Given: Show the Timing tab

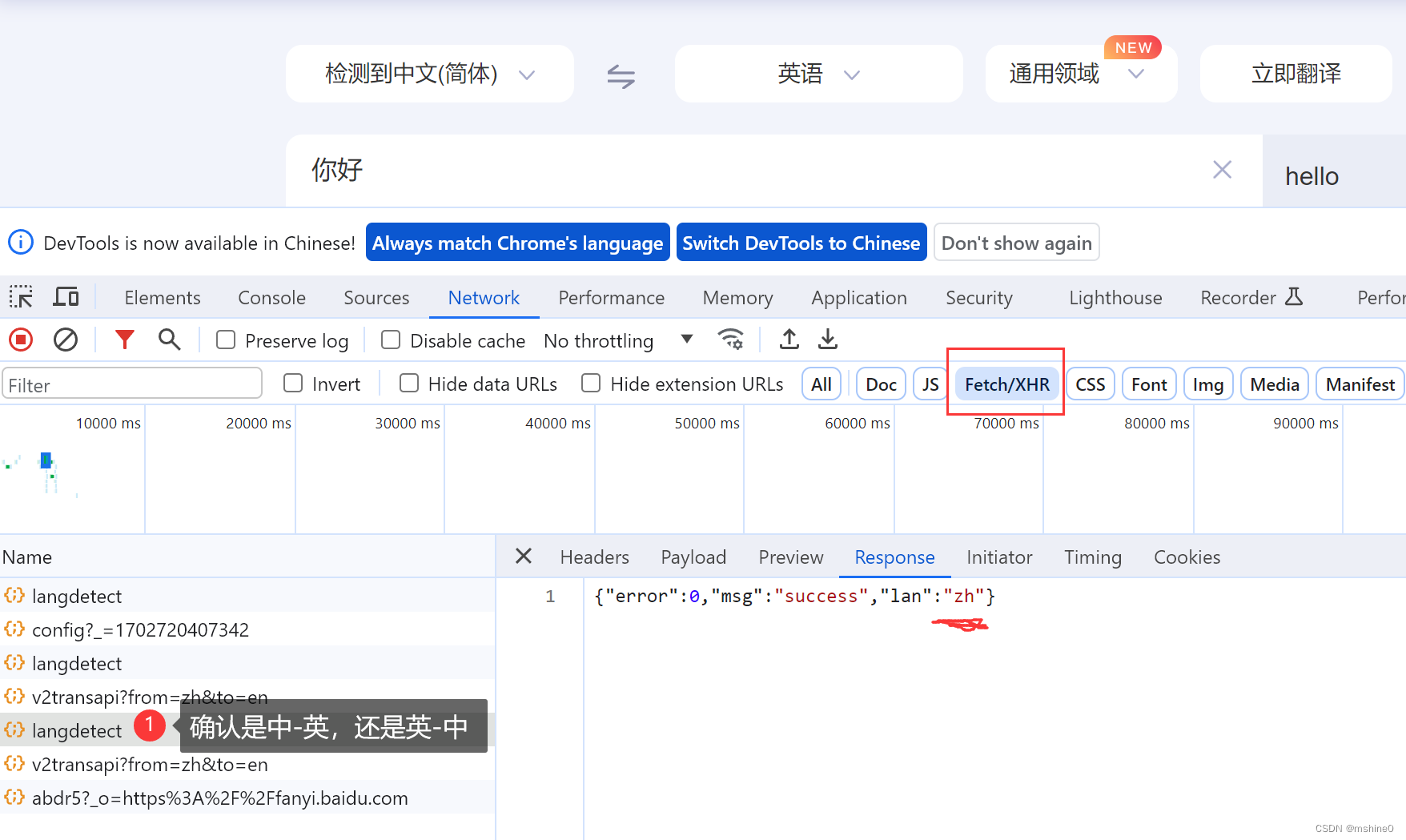Looking at the screenshot, I should coord(1092,557).
